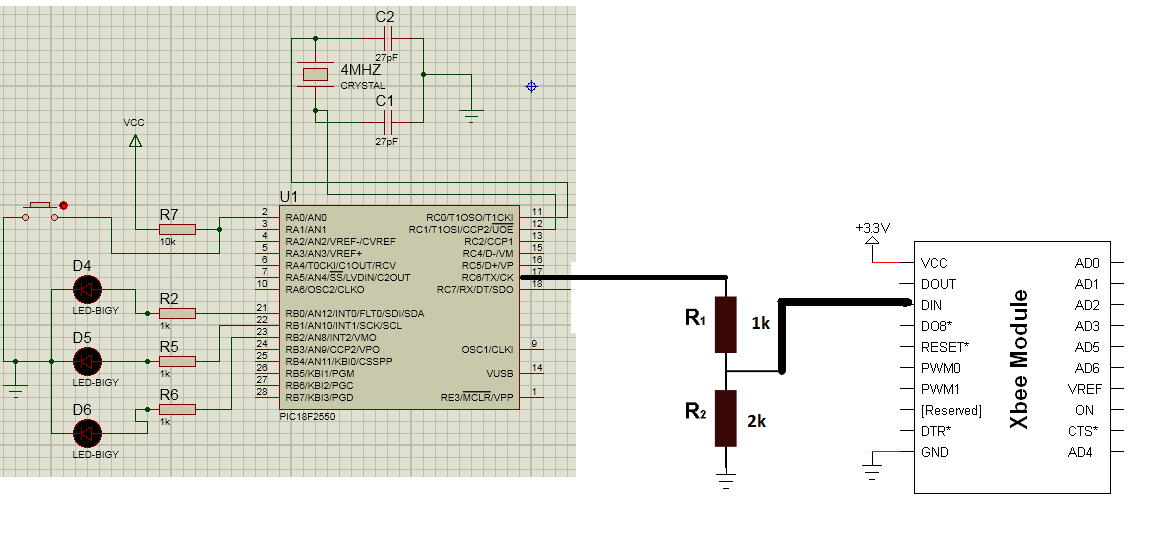
Task: Click pin label VUSB
Action: [x=500, y=373]
